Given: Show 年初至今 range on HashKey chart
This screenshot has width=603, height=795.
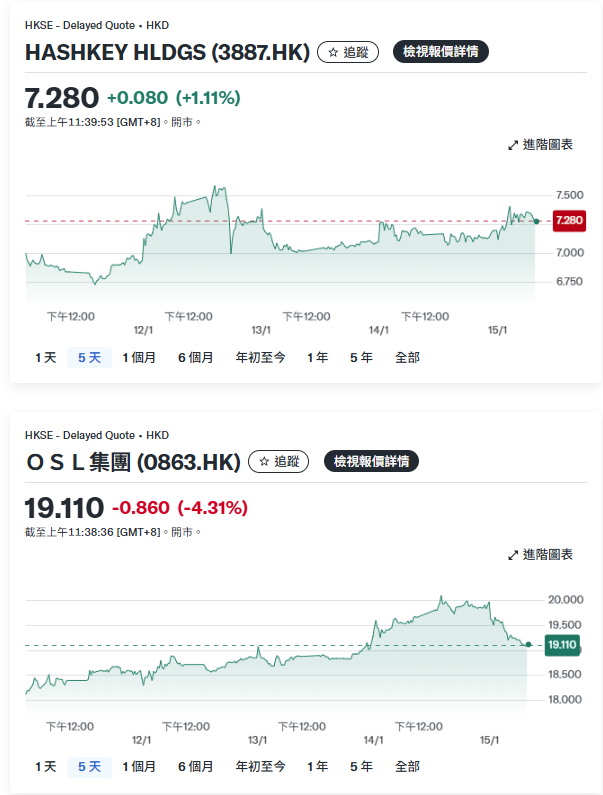Looking at the screenshot, I should (x=260, y=357).
